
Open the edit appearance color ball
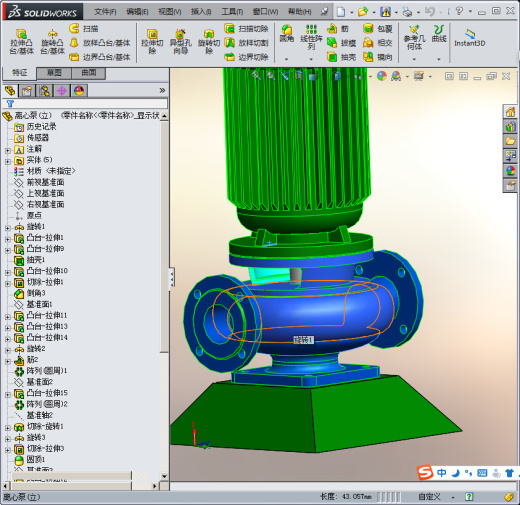click(382, 76)
